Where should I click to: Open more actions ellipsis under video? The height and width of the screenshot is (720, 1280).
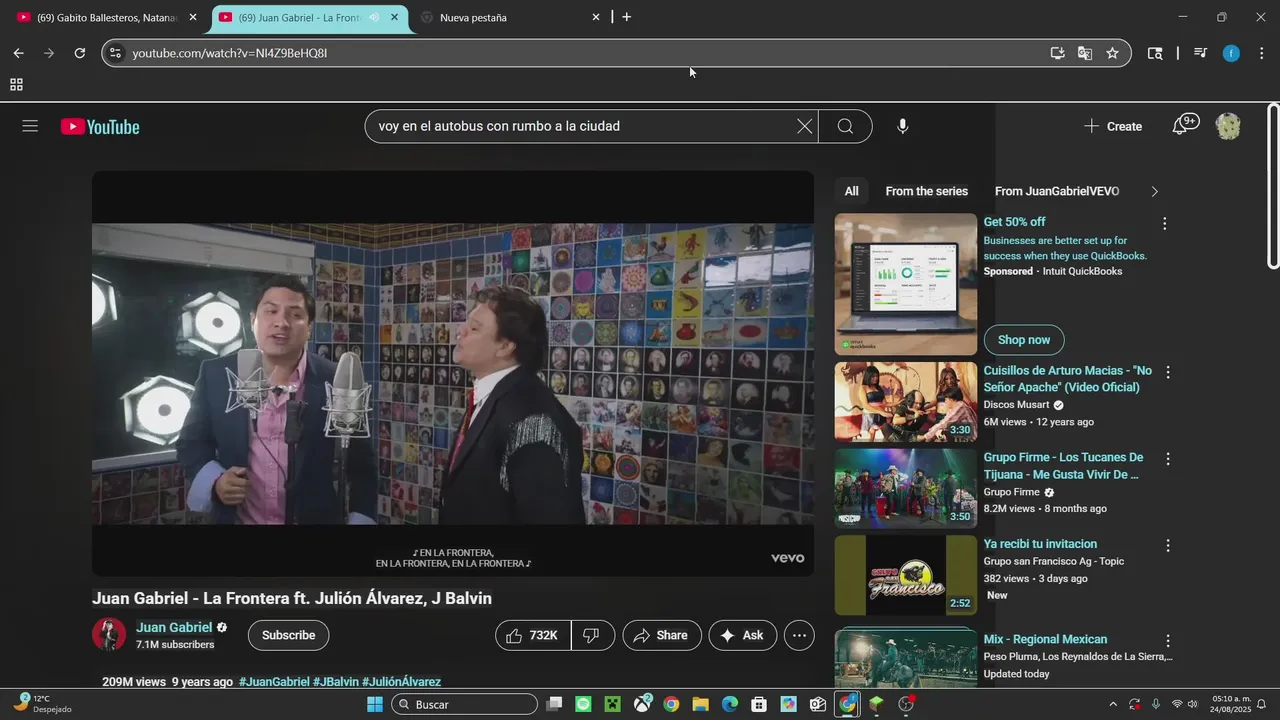[x=799, y=635]
